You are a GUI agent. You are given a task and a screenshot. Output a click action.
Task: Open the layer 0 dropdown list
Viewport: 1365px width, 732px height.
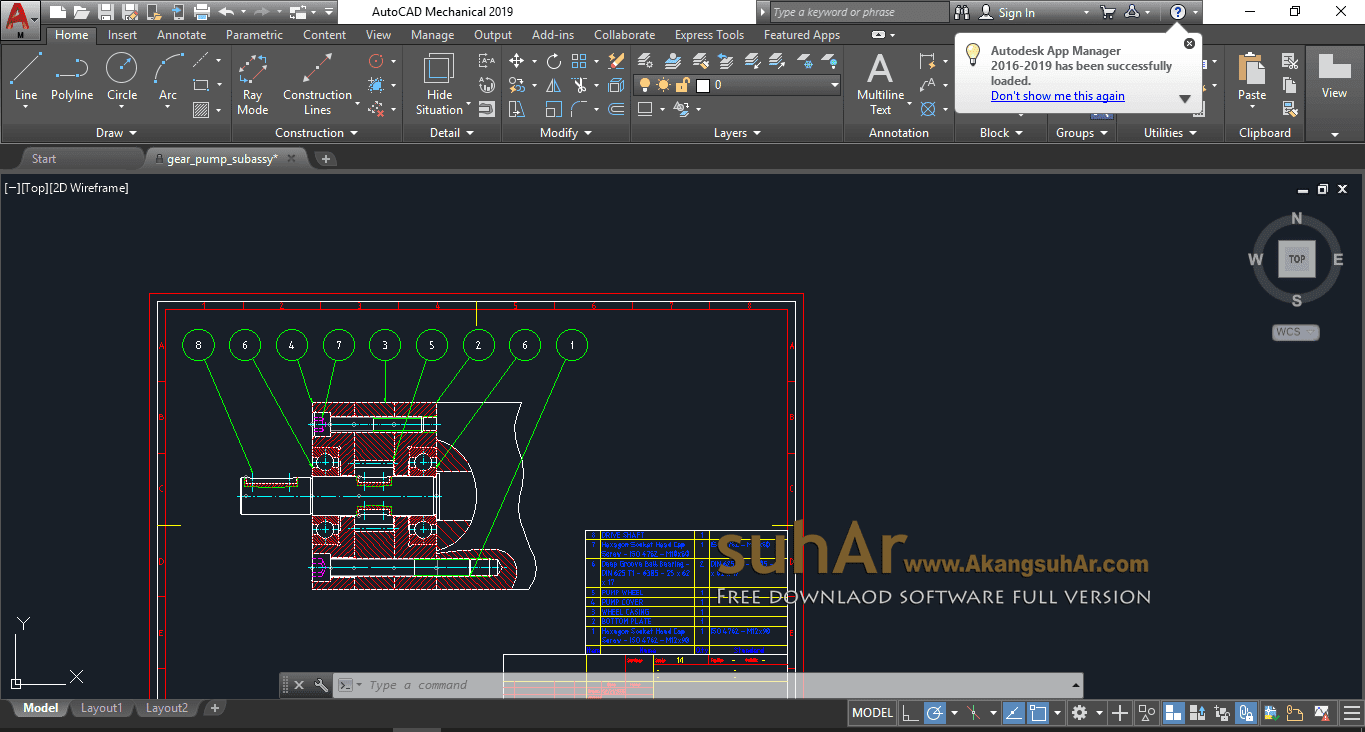(x=834, y=85)
